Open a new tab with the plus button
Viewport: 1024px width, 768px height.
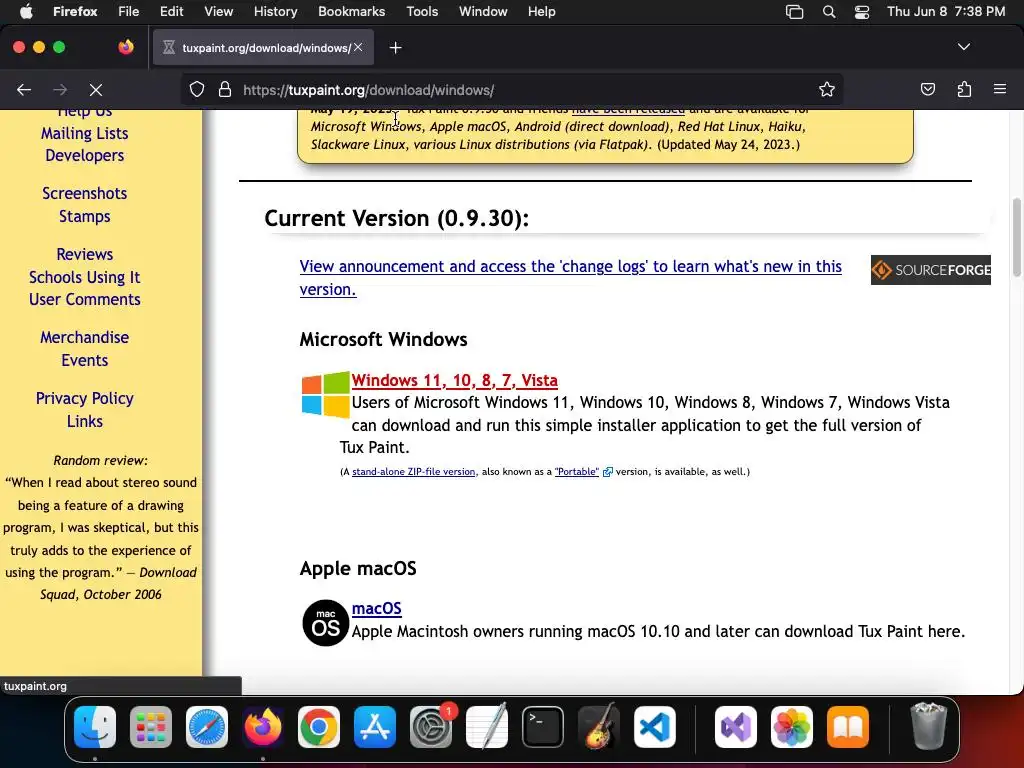click(x=395, y=48)
